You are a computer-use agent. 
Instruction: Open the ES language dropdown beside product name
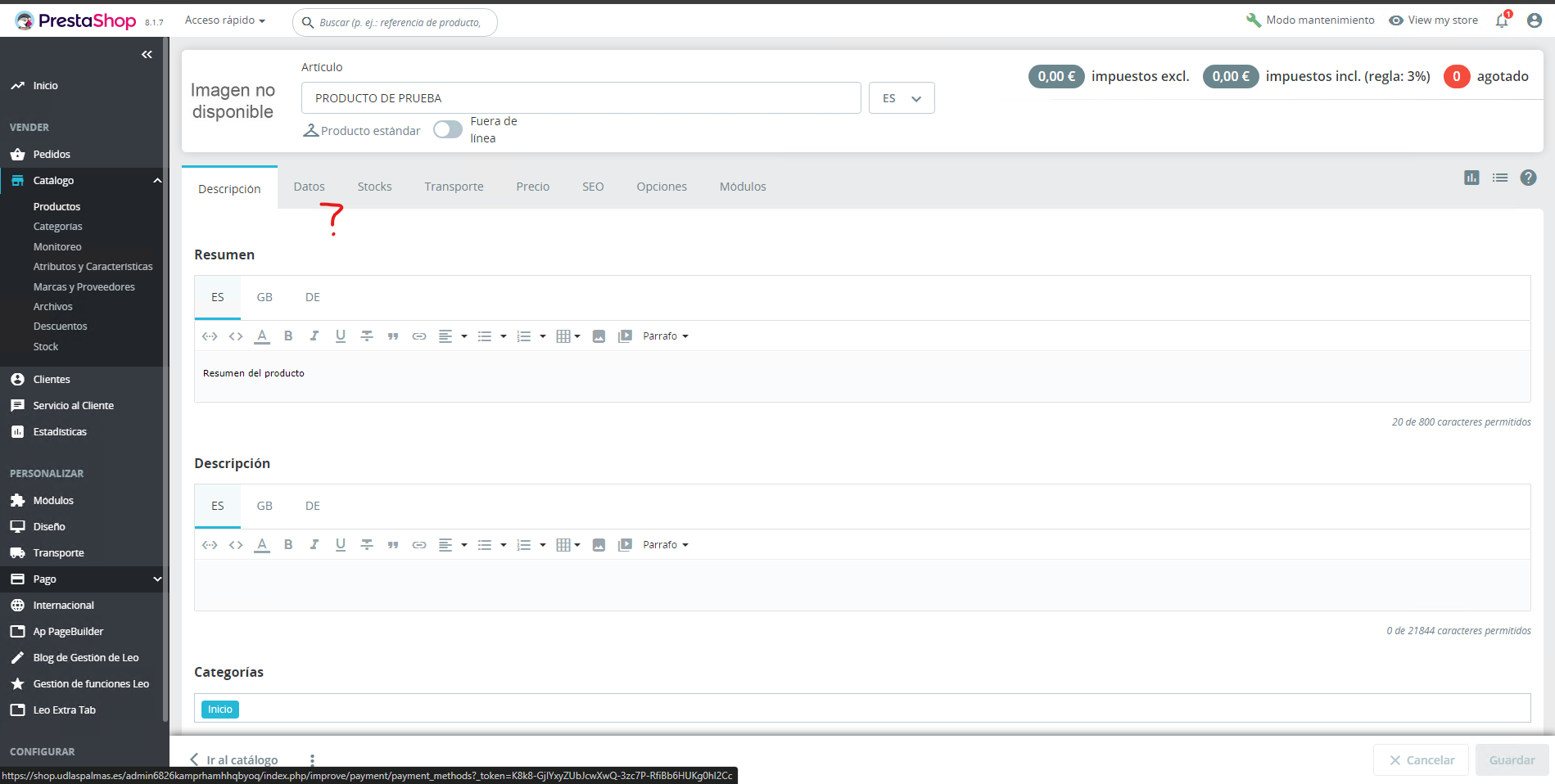[x=902, y=98]
